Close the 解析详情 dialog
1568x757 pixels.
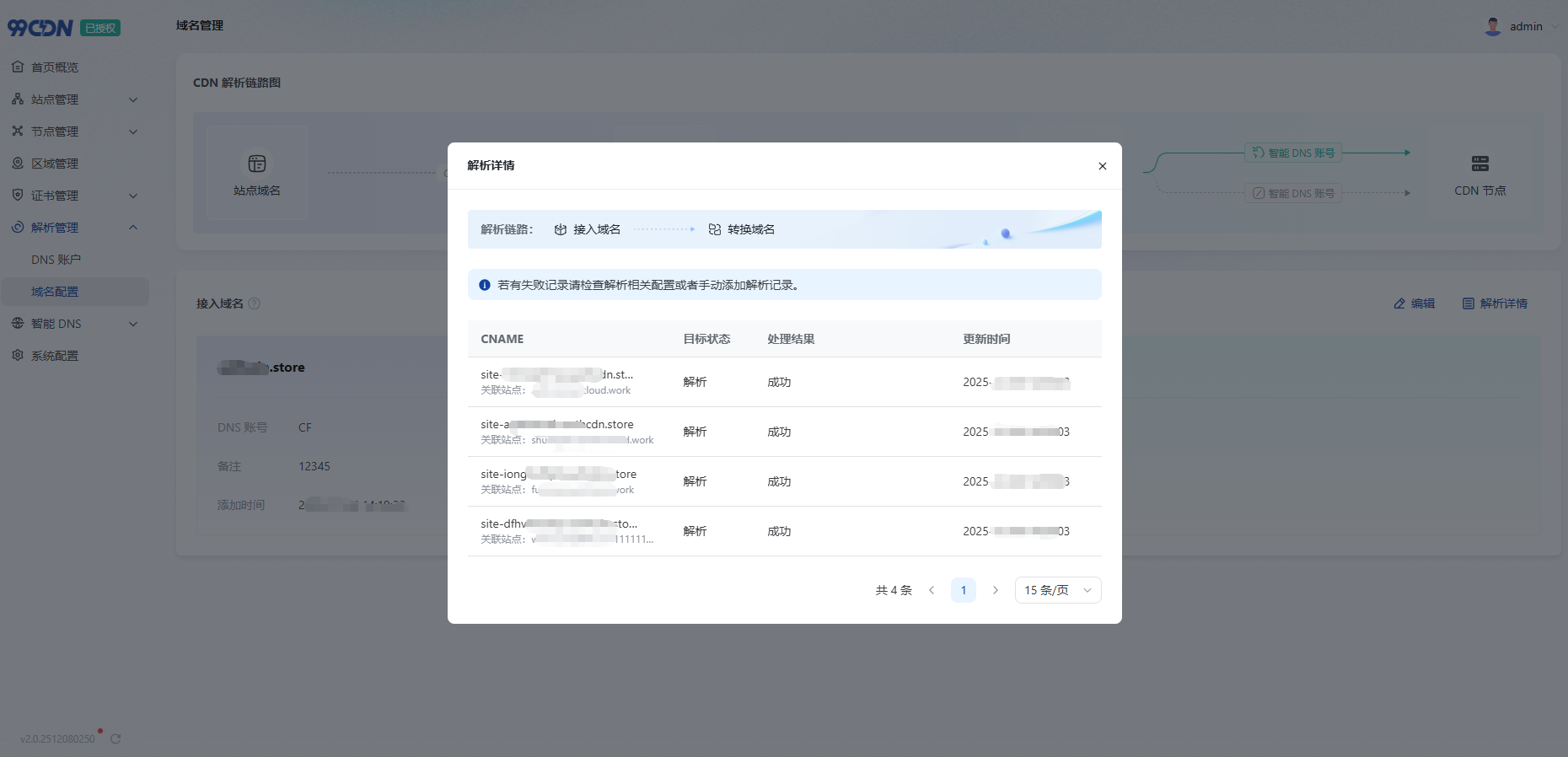[1102, 166]
